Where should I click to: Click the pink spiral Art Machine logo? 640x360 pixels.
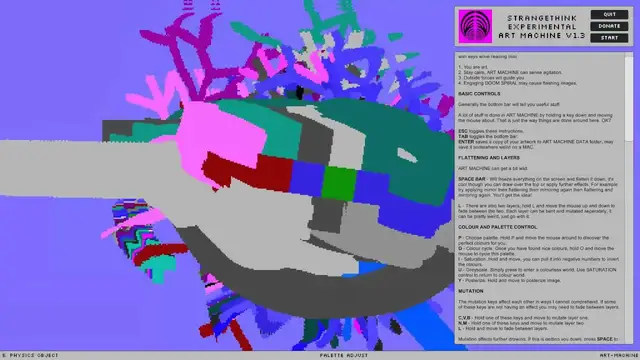coord(475,27)
